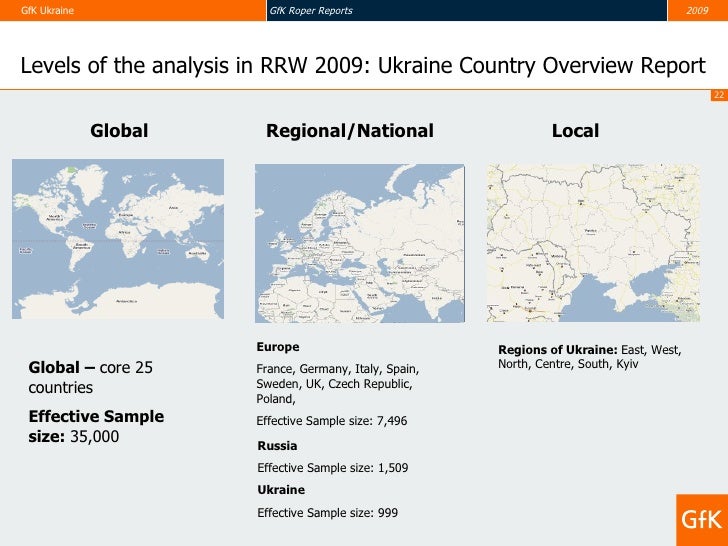Click the bold Russia subheading
The width and height of the screenshot is (728, 546).
click(x=277, y=446)
